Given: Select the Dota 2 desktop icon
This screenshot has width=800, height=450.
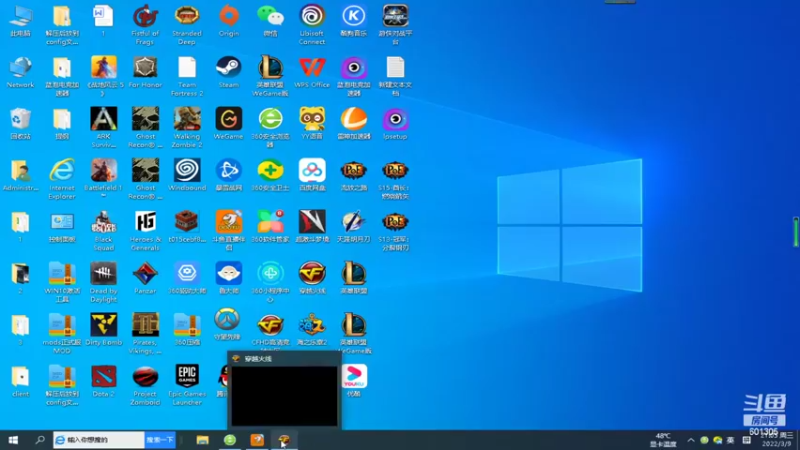Looking at the screenshot, I should [104, 381].
